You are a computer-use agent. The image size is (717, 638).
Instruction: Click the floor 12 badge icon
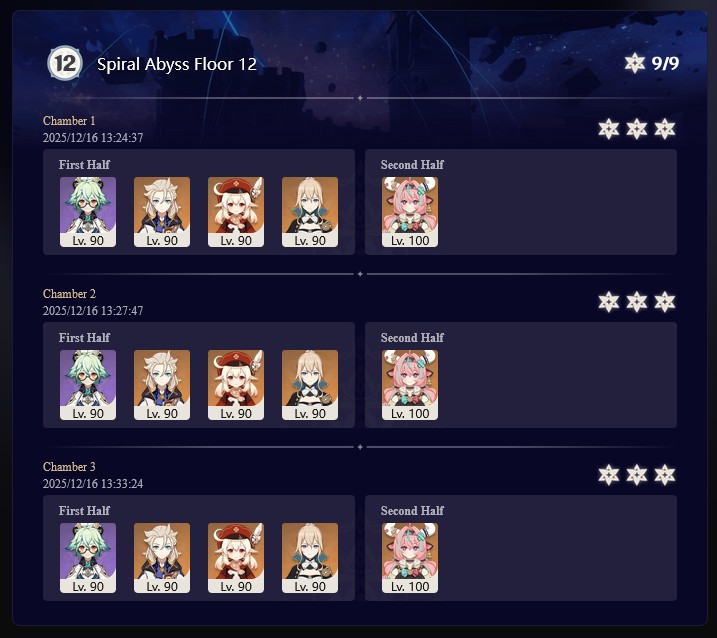tap(65, 63)
